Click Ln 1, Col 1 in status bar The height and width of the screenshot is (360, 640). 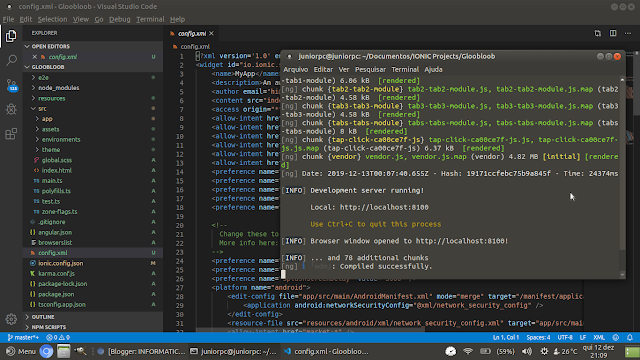[506, 338]
